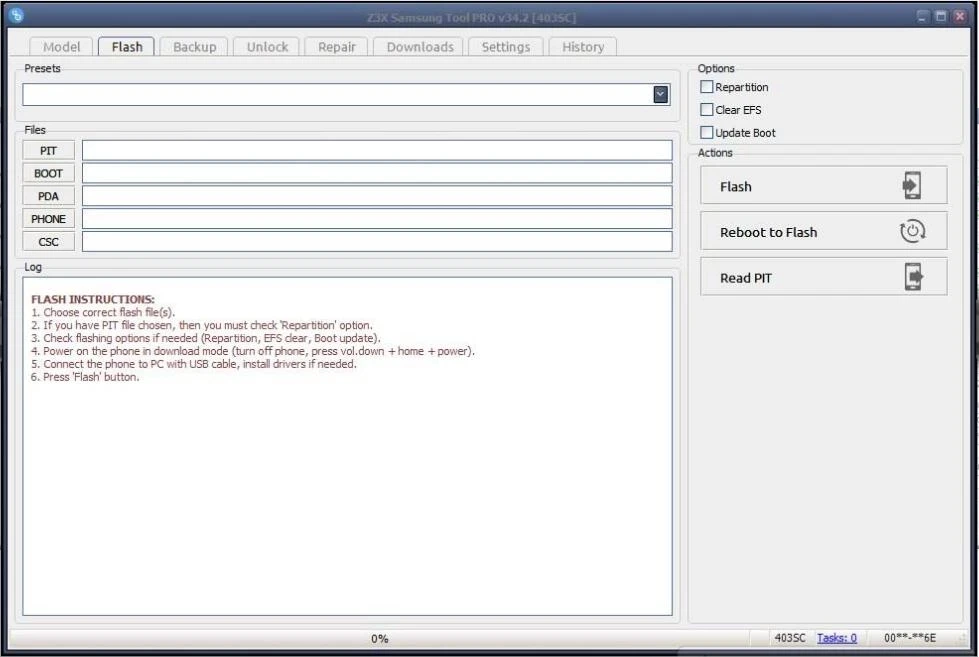Open the Settings tab
The image size is (979, 657).
point(506,47)
